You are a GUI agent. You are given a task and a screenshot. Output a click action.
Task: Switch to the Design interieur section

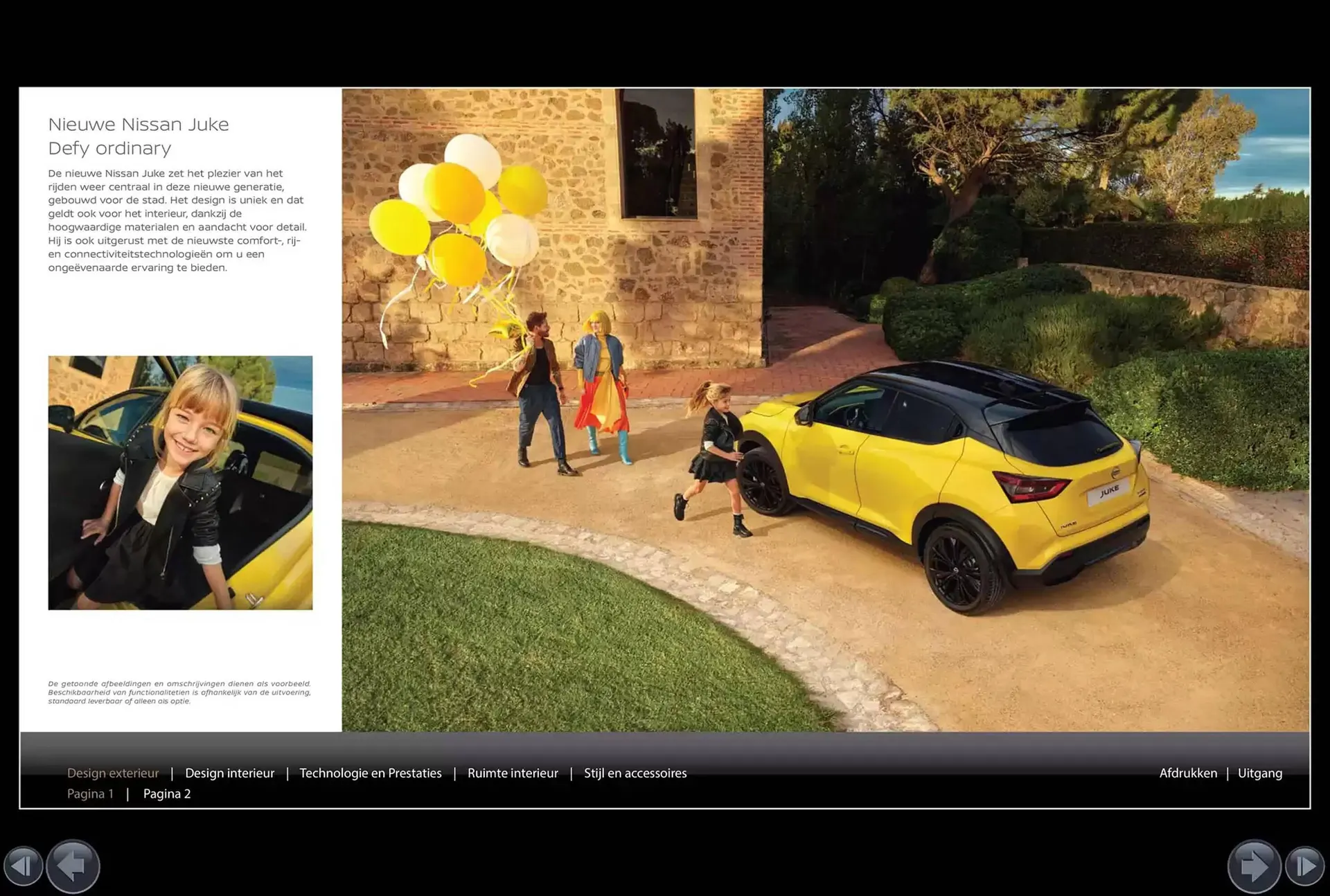tap(229, 773)
